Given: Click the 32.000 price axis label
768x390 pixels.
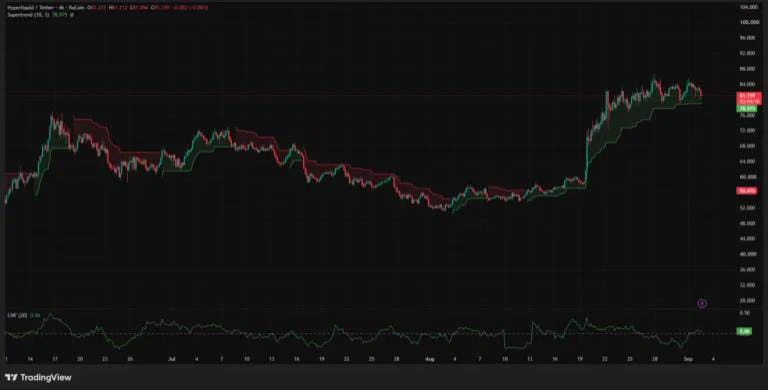Looking at the screenshot, I should tap(746, 285).
